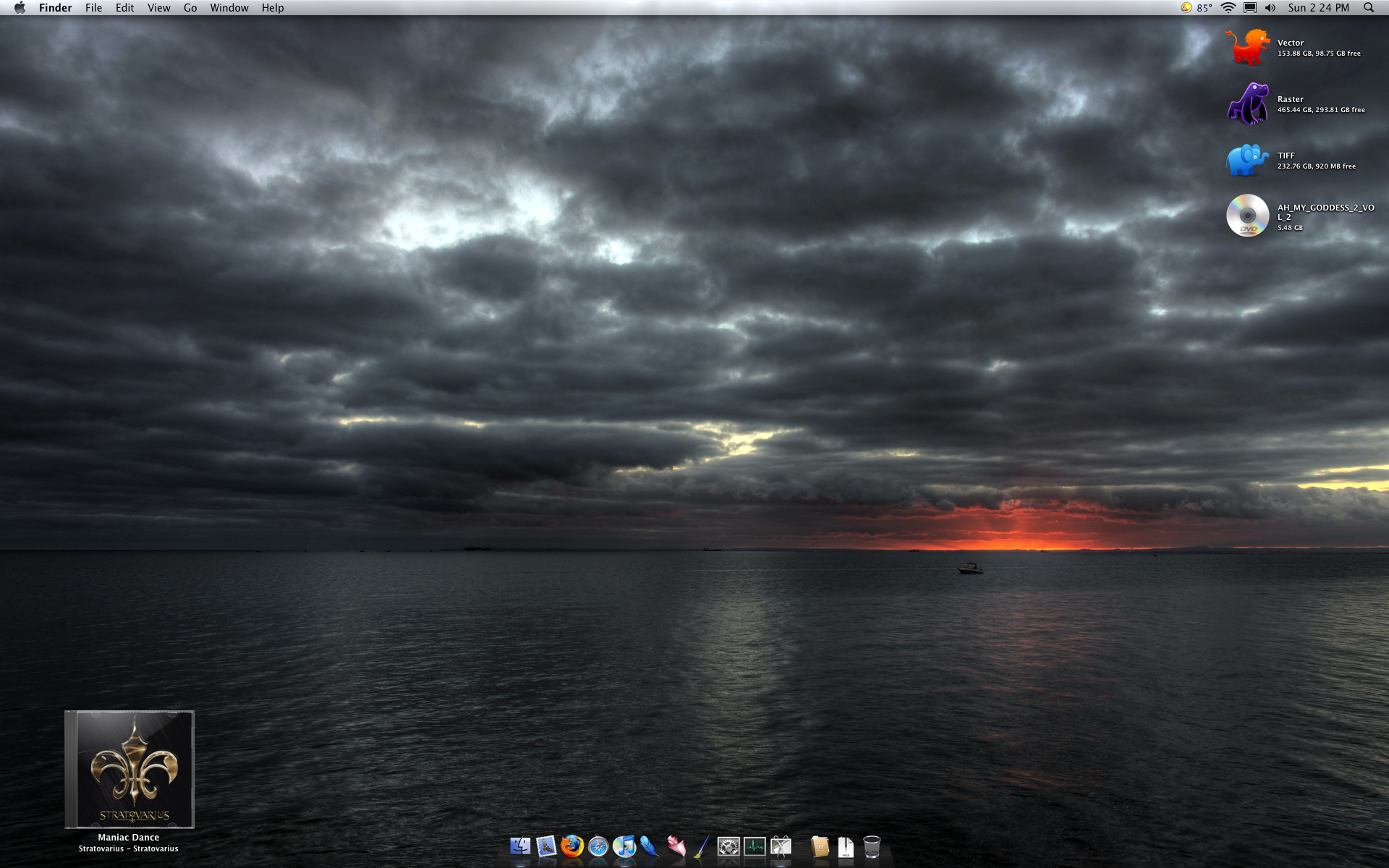
Task: Open the Wi-Fi status menu
Action: pos(1228,8)
